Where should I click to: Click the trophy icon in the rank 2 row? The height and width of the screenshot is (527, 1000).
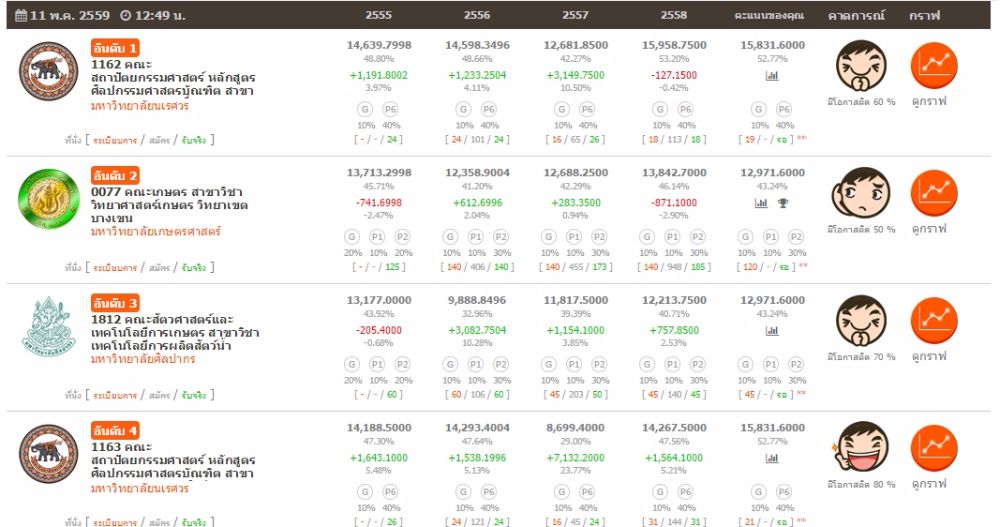[x=782, y=203]
